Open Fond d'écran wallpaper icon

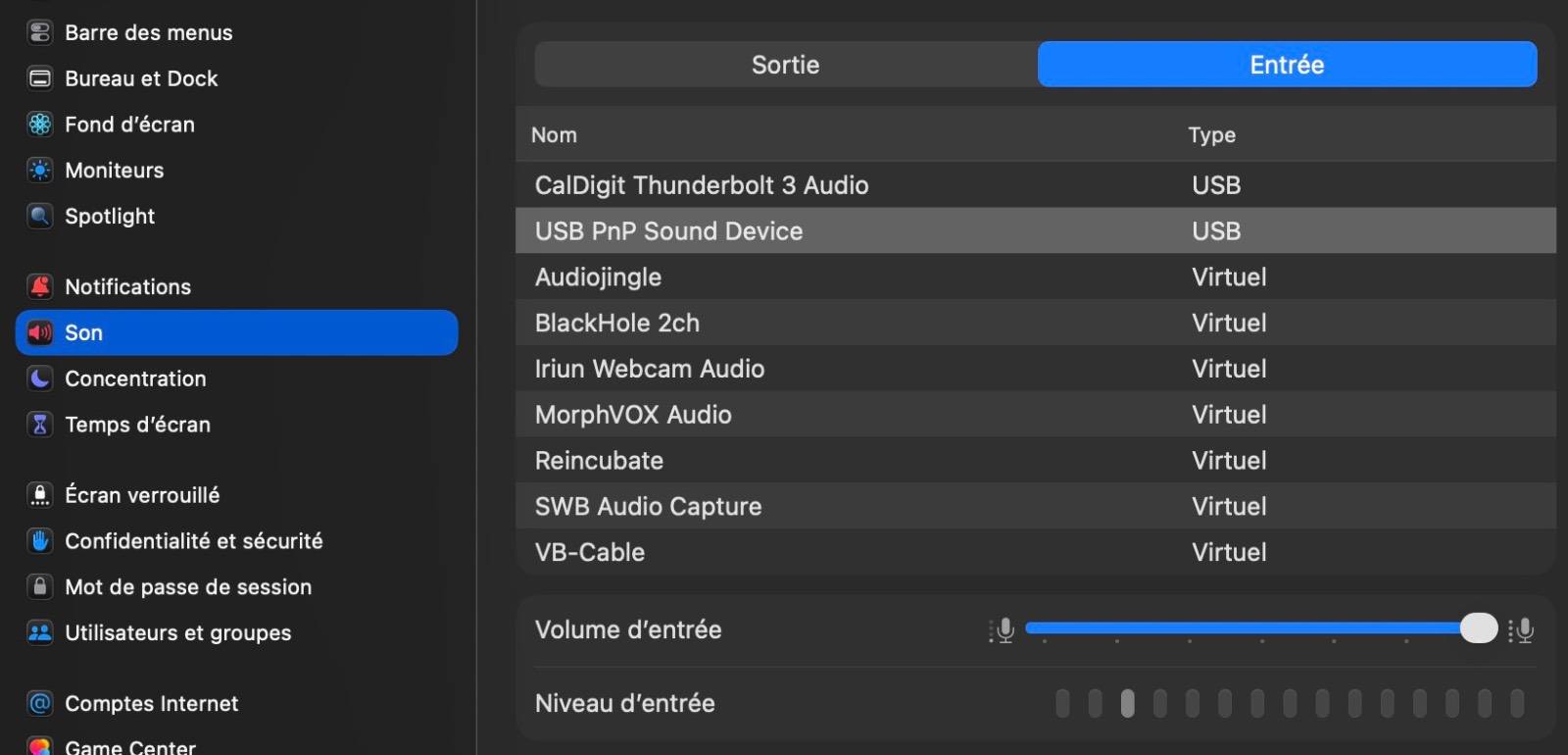click(x=40, y=125)
